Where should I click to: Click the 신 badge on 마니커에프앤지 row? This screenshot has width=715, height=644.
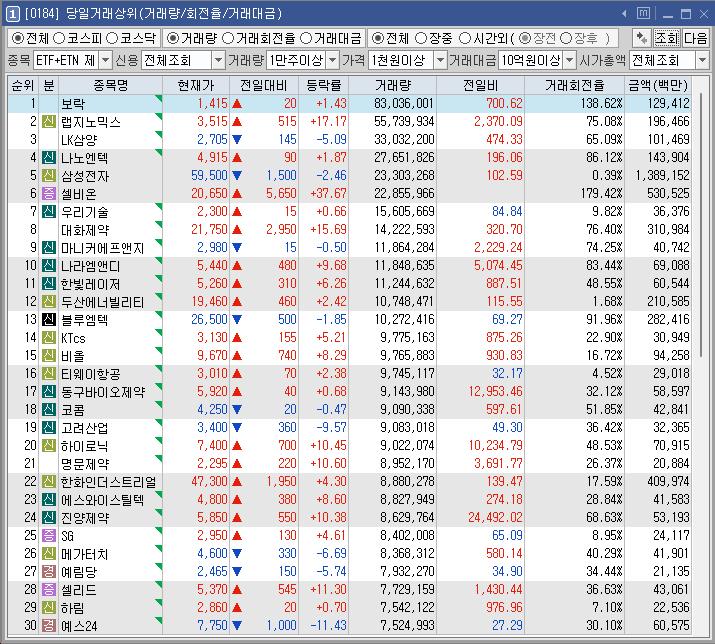49,248
